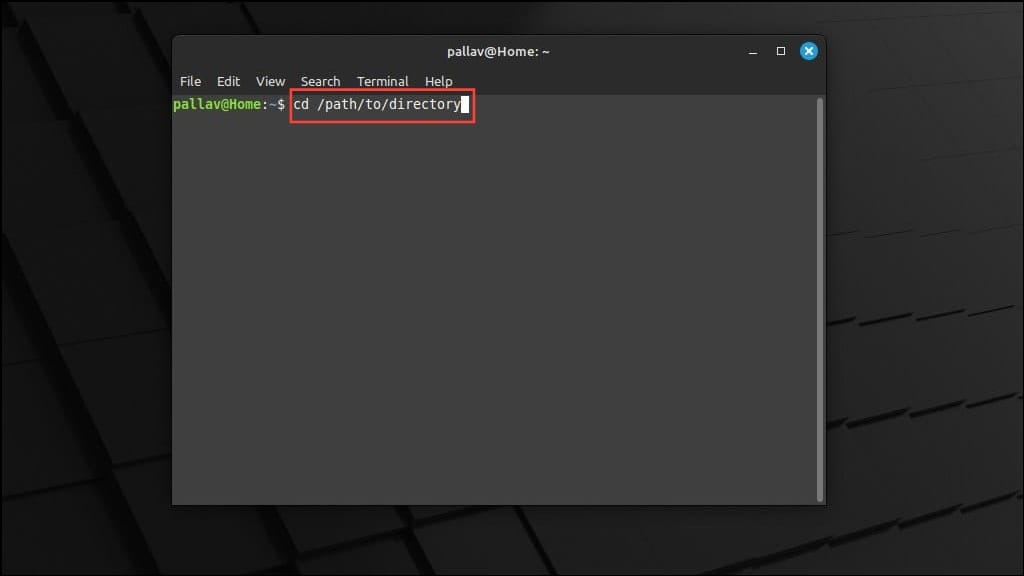Click the dollar sign prompt symbol

pyautogui.click(x=281, y=103)
